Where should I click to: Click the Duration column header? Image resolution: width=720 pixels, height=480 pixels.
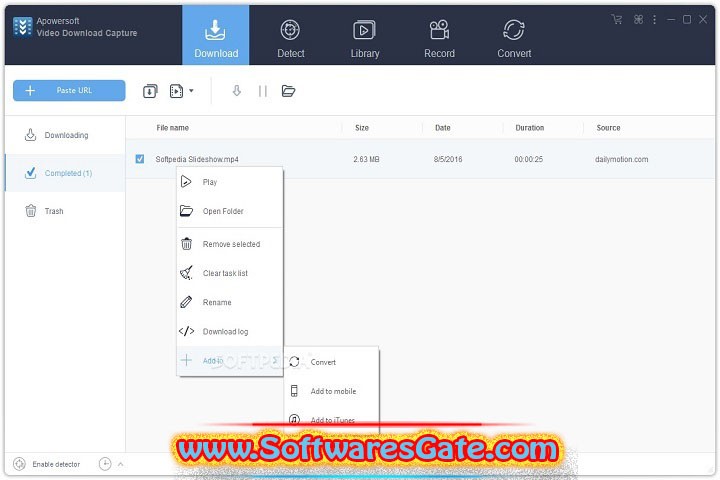[529, 128]
